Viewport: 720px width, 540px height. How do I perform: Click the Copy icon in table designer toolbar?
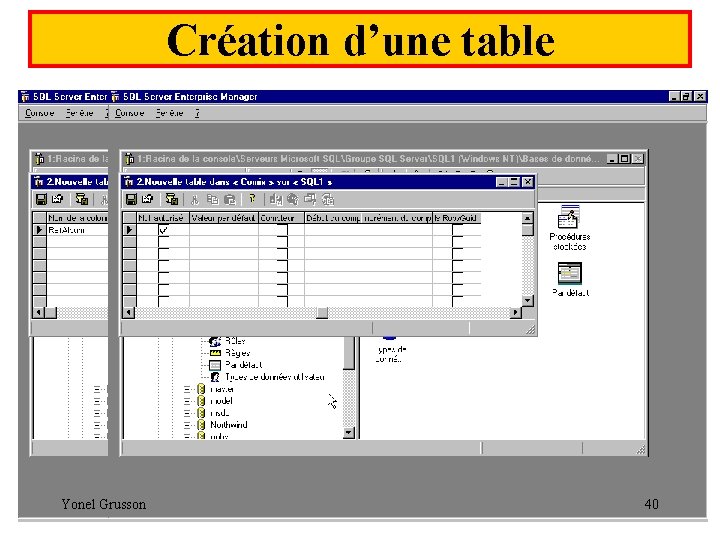pos(212,199)
